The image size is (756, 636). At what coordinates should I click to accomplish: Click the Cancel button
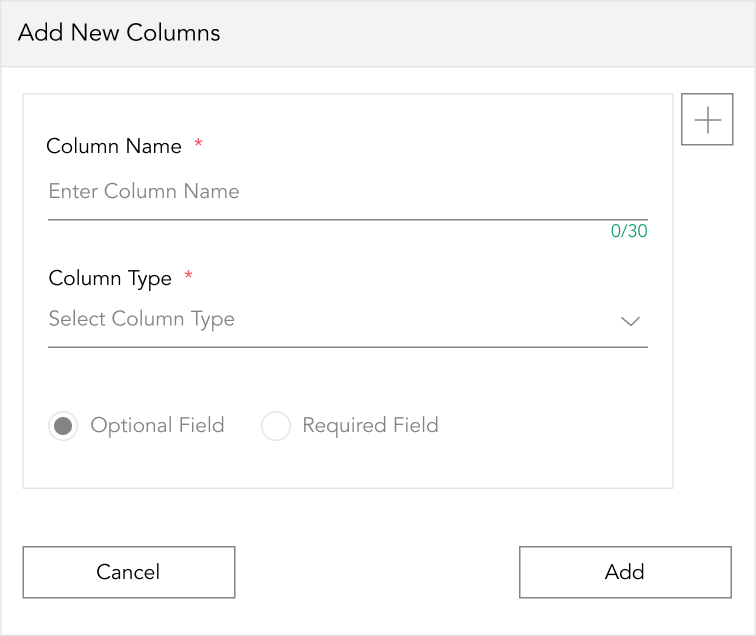(129, 572)
